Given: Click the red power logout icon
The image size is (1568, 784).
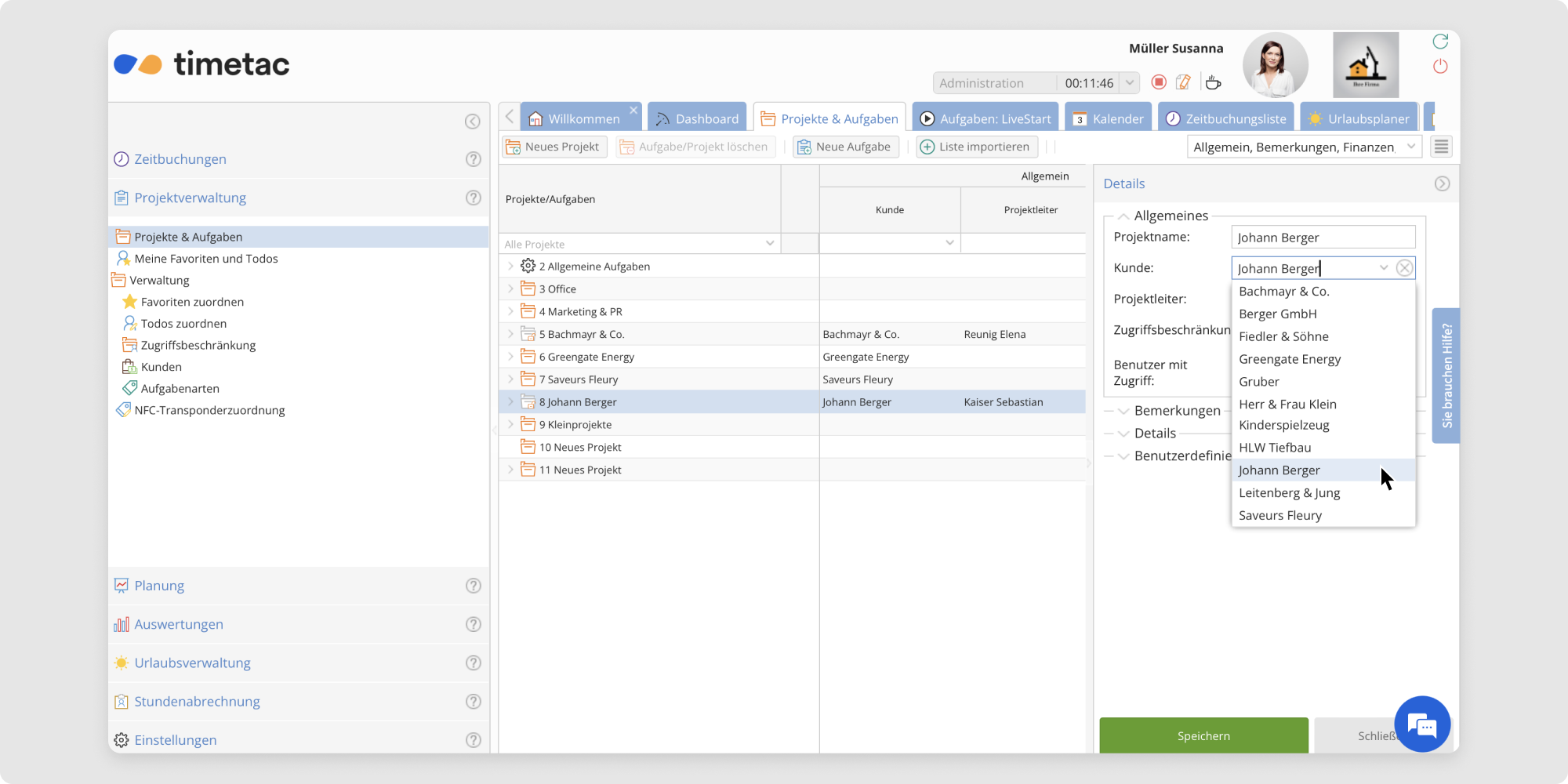Looking at the screenshot, I should coord(1440,67).
